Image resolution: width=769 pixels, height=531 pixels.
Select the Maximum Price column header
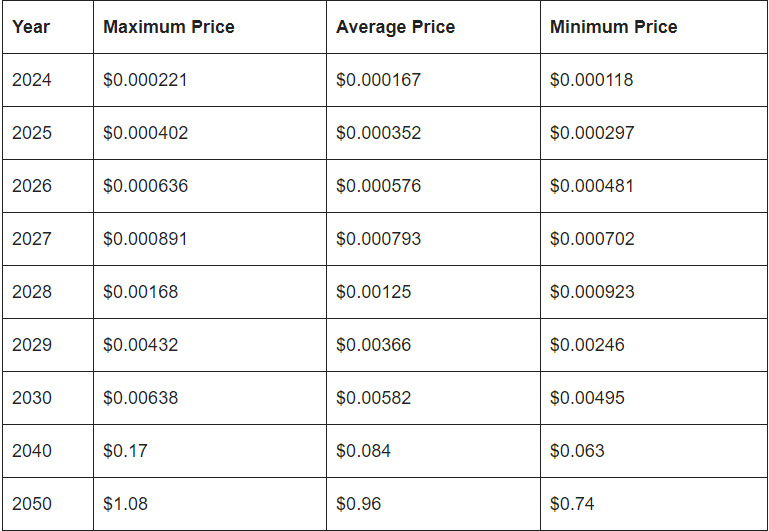point(169,27)
